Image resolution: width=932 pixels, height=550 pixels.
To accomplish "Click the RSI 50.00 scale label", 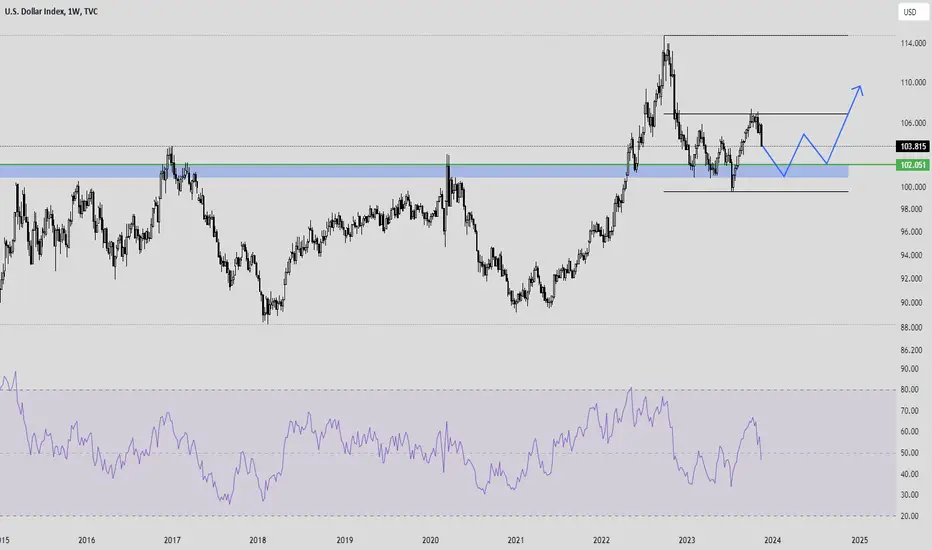I will tap(909, 453).
